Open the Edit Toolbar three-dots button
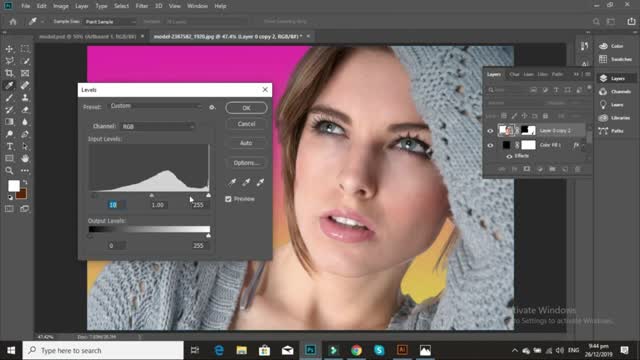640x360 pixels. point(25,171)
